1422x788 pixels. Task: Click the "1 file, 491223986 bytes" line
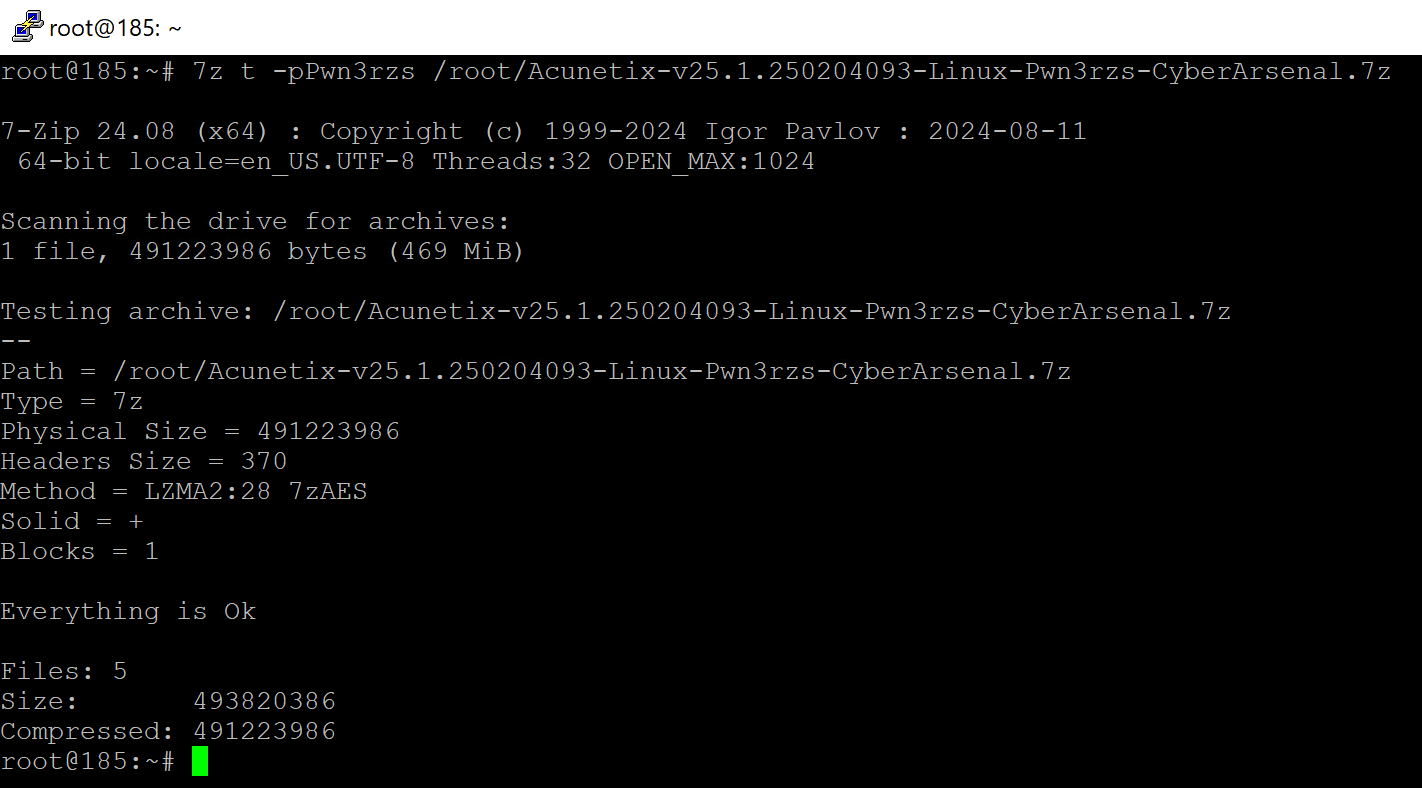pyautogui.click(x=262, y=252)
